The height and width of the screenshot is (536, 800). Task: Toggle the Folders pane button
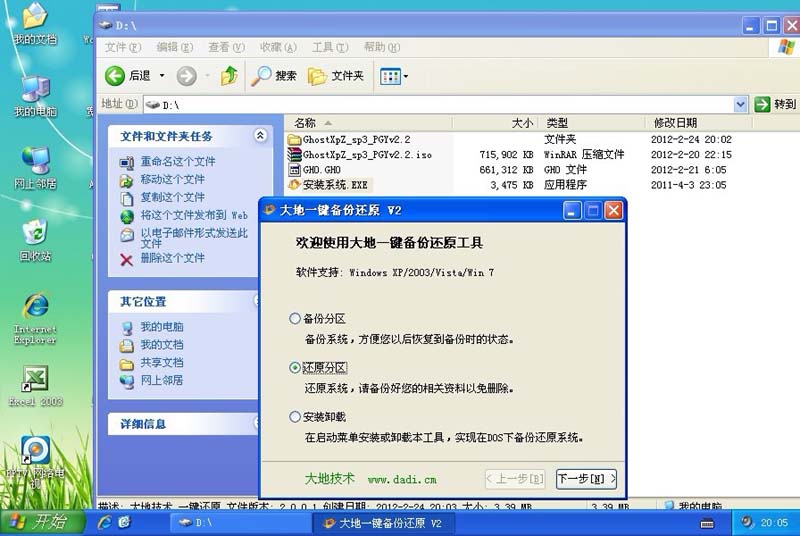(x=336, y=76)
